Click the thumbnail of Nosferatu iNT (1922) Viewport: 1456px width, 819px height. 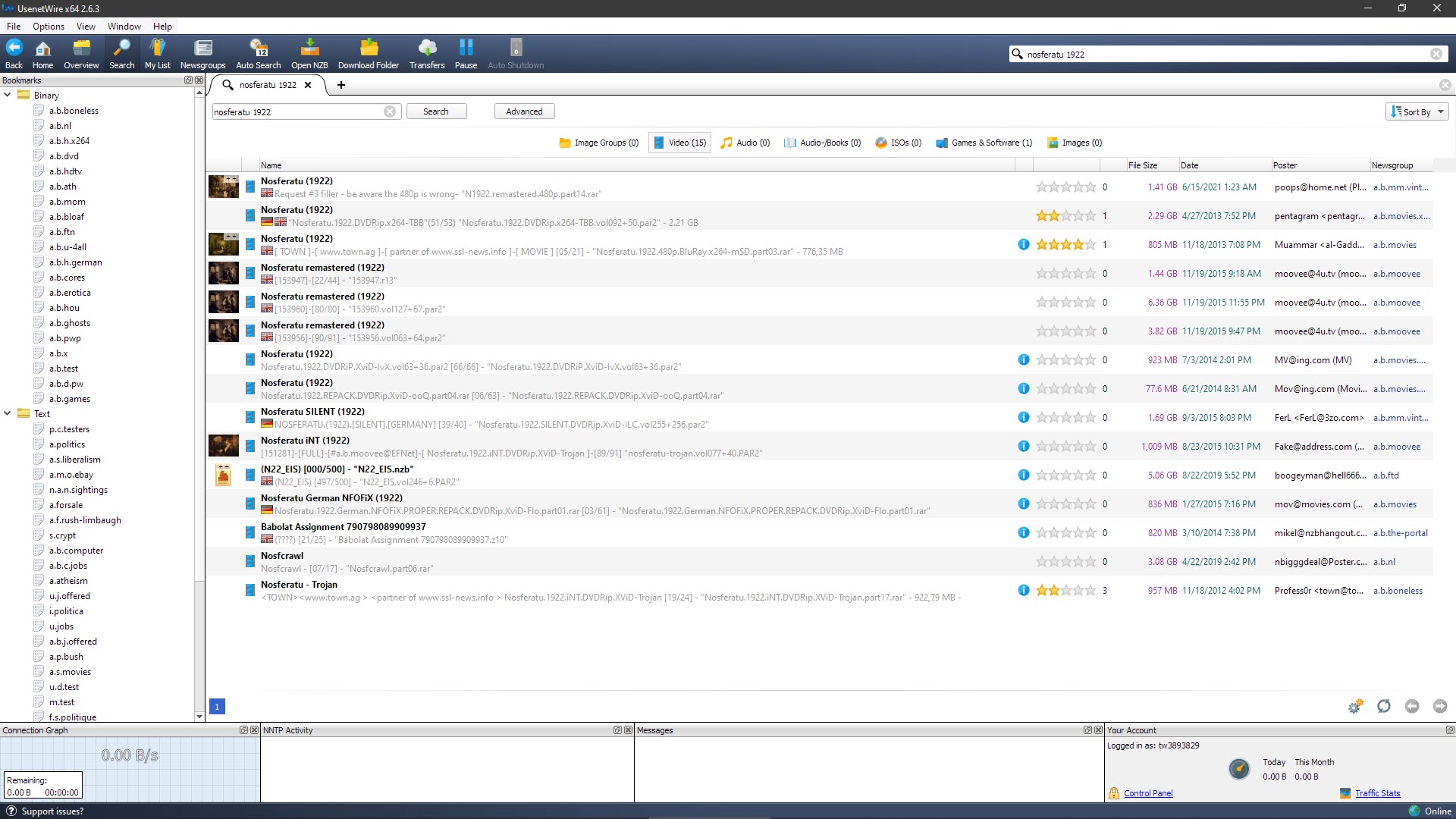click(224, 446)
